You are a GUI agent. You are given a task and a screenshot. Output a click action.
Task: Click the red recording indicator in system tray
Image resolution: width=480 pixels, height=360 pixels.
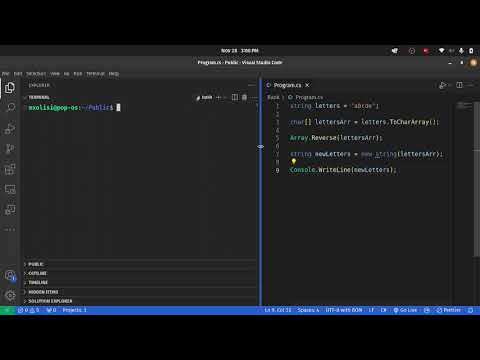pos(426,51)
